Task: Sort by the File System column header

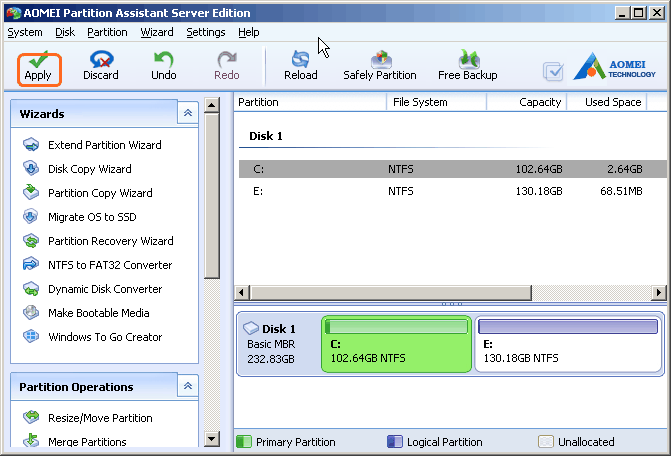Action: coord(436,102)
